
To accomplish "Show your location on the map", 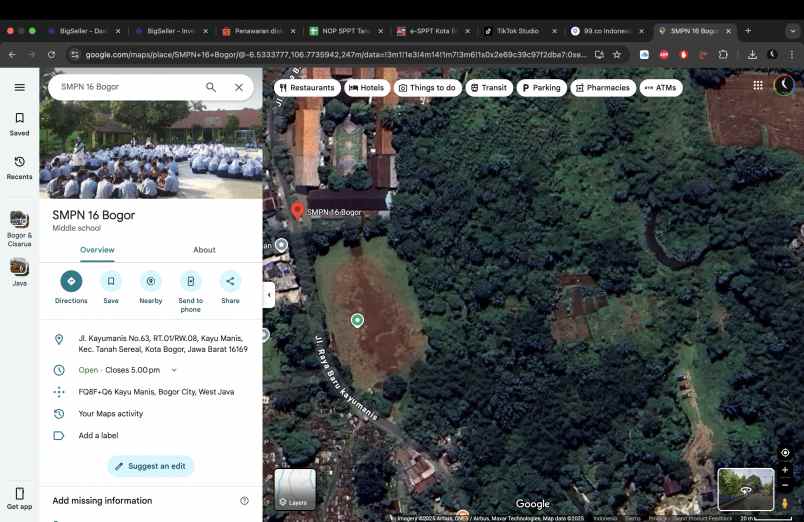I will [x=785, y=453].
